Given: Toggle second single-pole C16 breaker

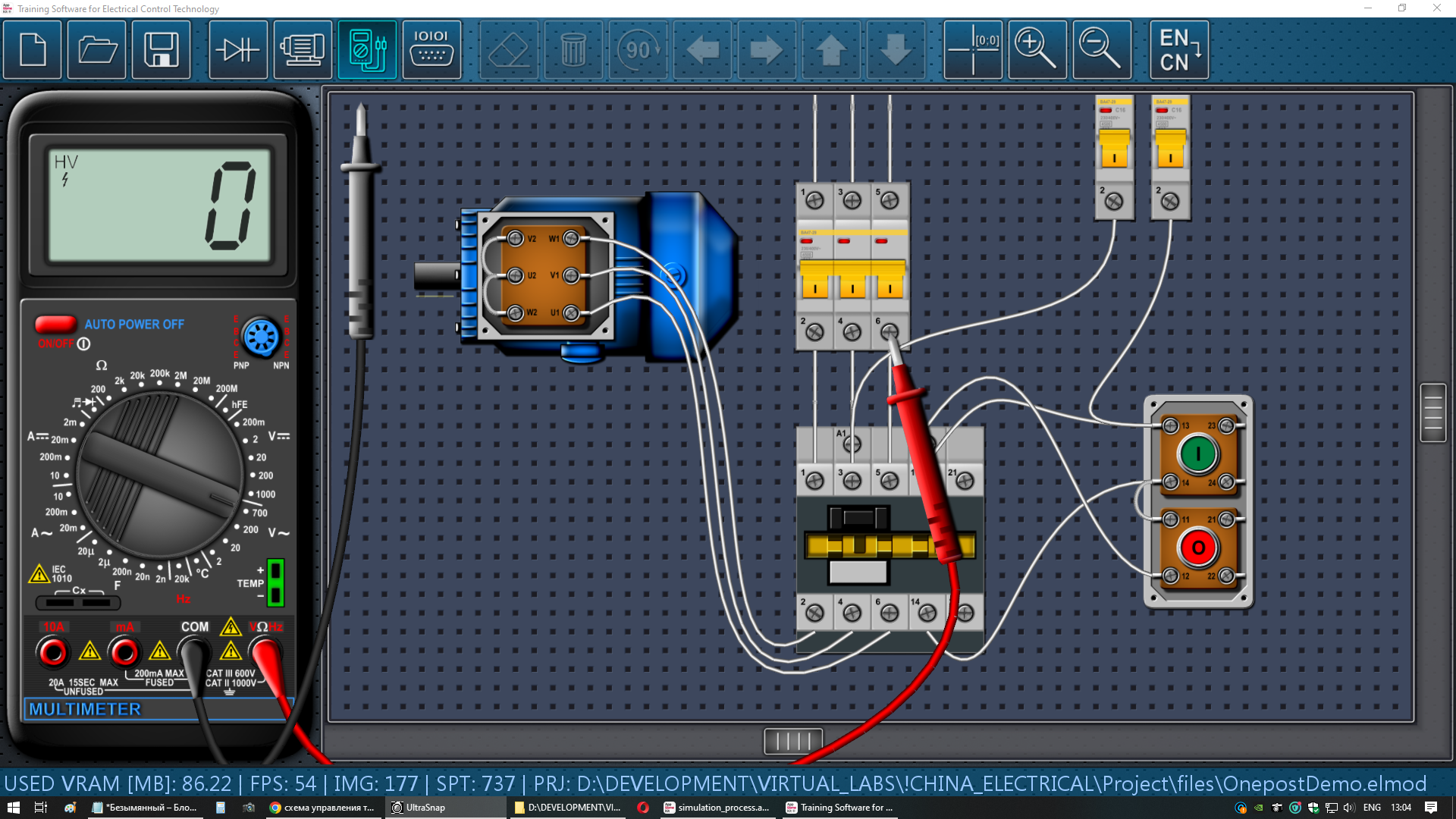Looking at the screenshot, I should 1170,149.
